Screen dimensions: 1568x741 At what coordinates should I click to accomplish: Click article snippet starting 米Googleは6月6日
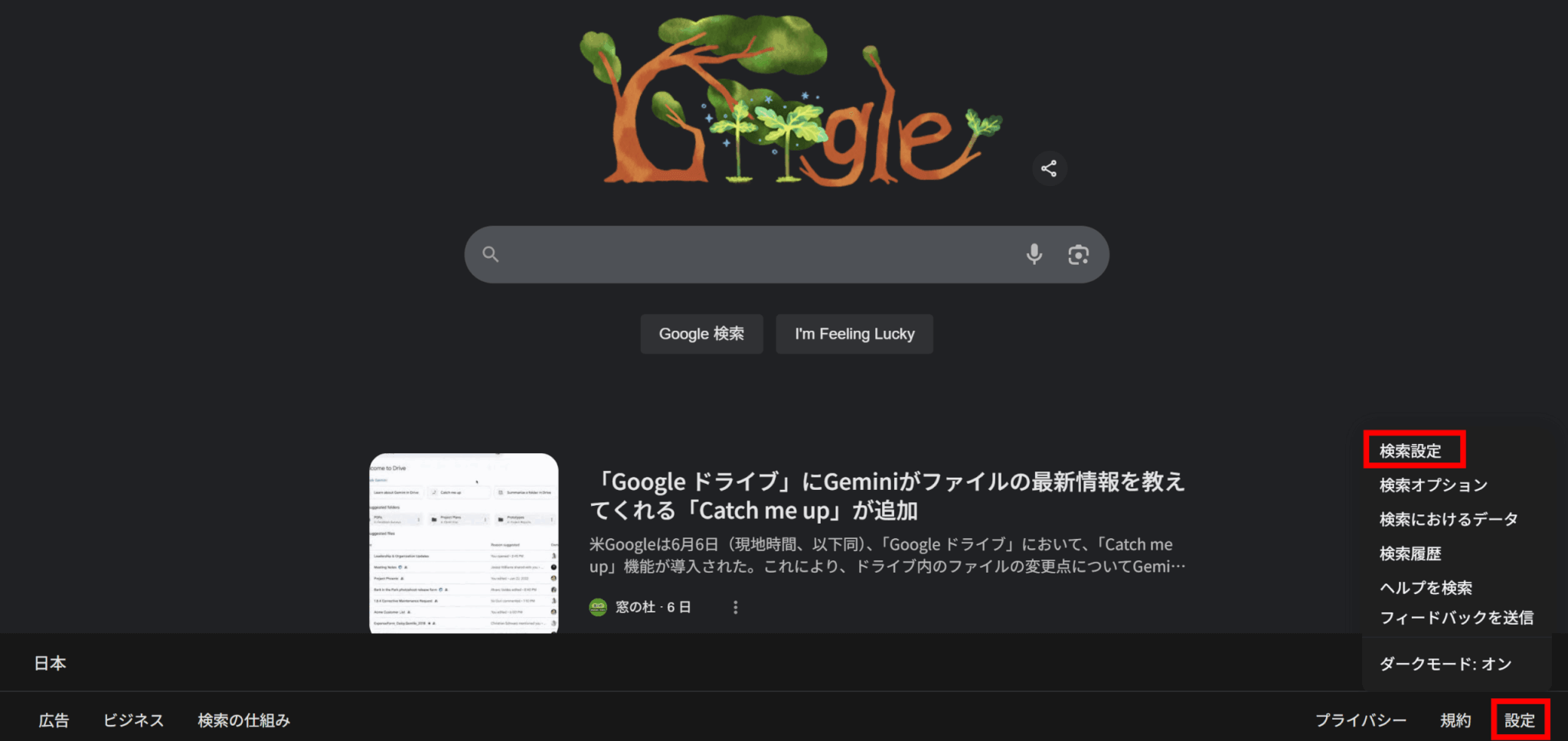click(x=888, y=555)
